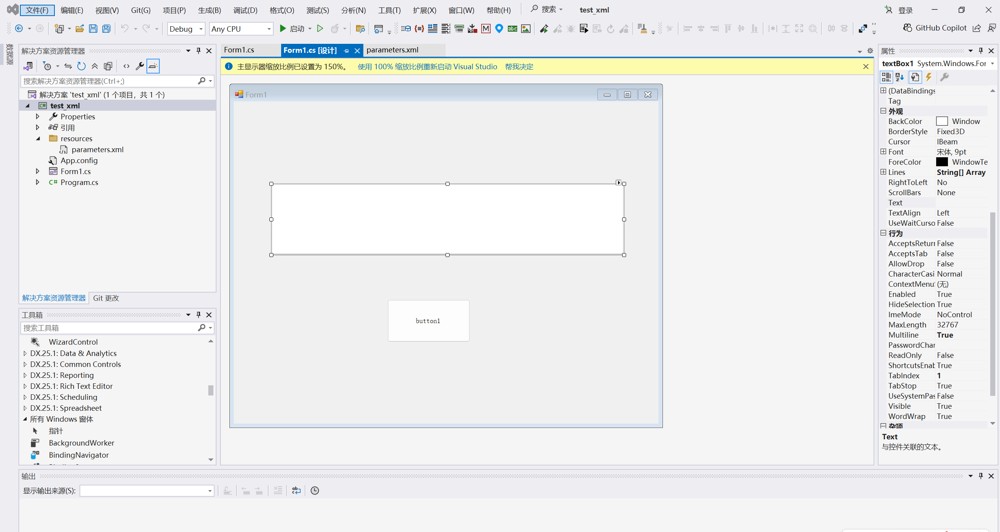Expand DX.25.1: Reporting toolbox group
The height and width of the screenshot is (532, 1000).
pyautogui.click(x=25, y=375)
